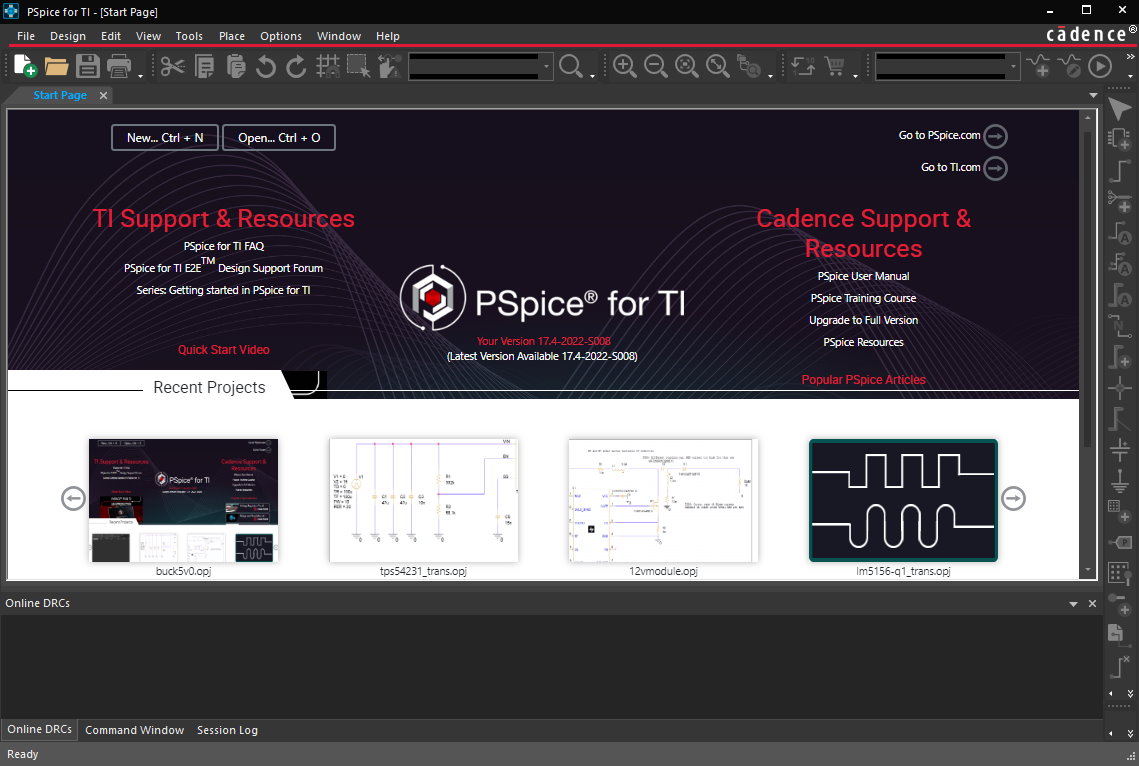Open the Options menu
The image size is (1139, 766).
(280, 36)
